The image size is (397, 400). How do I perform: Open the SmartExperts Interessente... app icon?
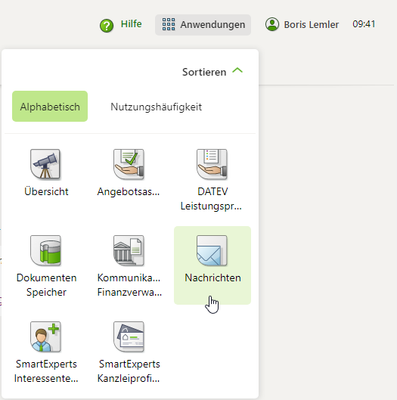pos(46,337)
